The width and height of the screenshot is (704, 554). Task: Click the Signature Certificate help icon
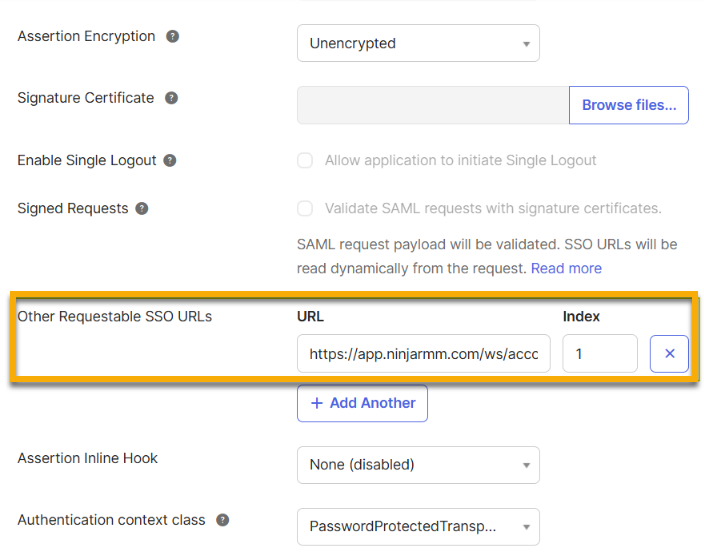[172, 98]
